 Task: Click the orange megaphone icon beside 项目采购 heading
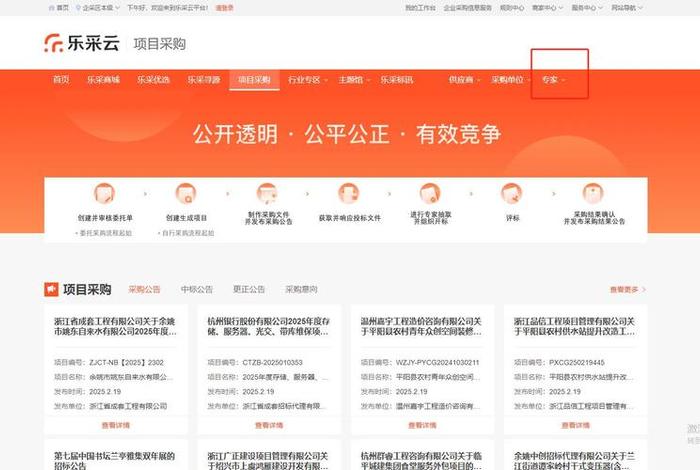pyautogui.click(x=51, y=289)
